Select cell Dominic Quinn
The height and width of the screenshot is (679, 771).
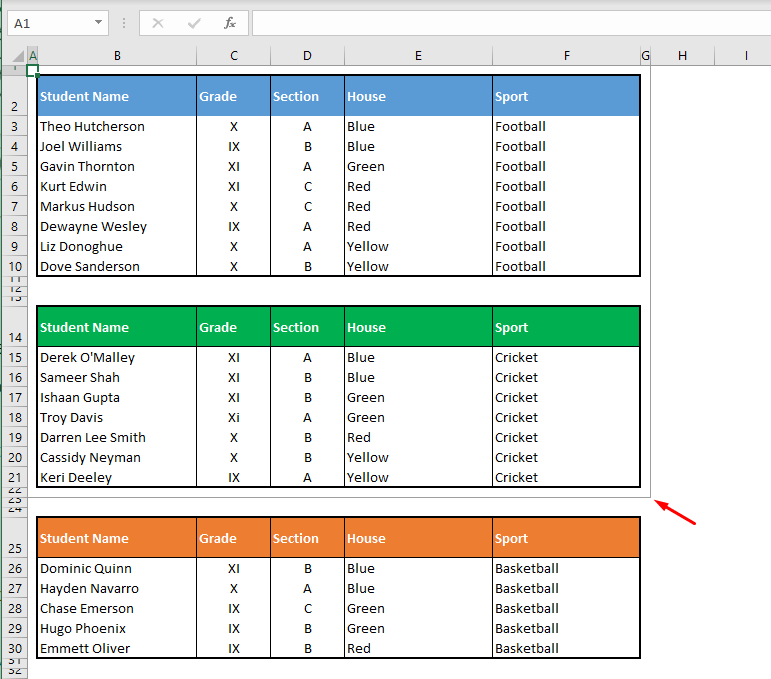click(x=117, y=568)
